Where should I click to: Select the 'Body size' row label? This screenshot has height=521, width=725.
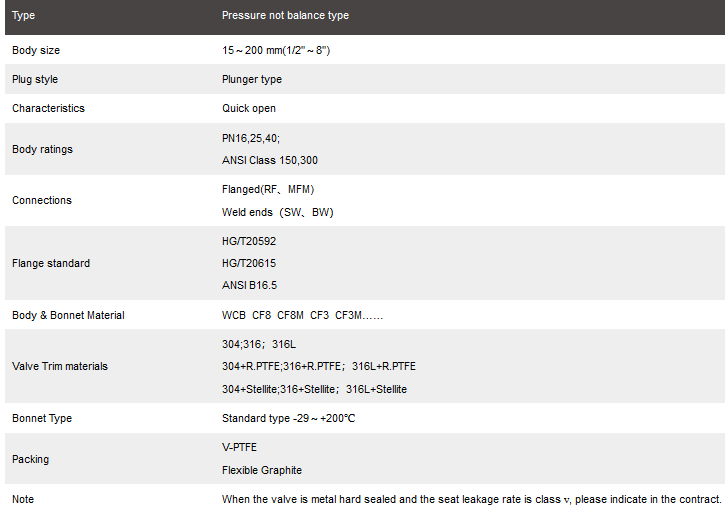tap(36, 50)
